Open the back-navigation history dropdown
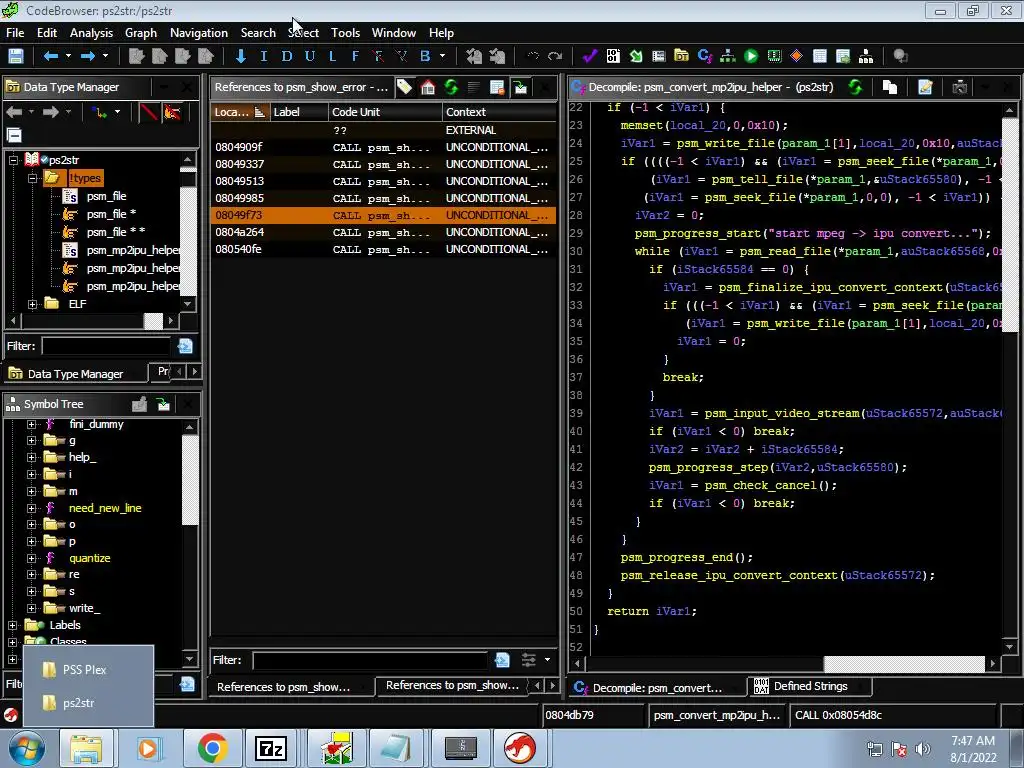Image resolution: width=1024 pixels, height=768 pixels. point(68,56)
